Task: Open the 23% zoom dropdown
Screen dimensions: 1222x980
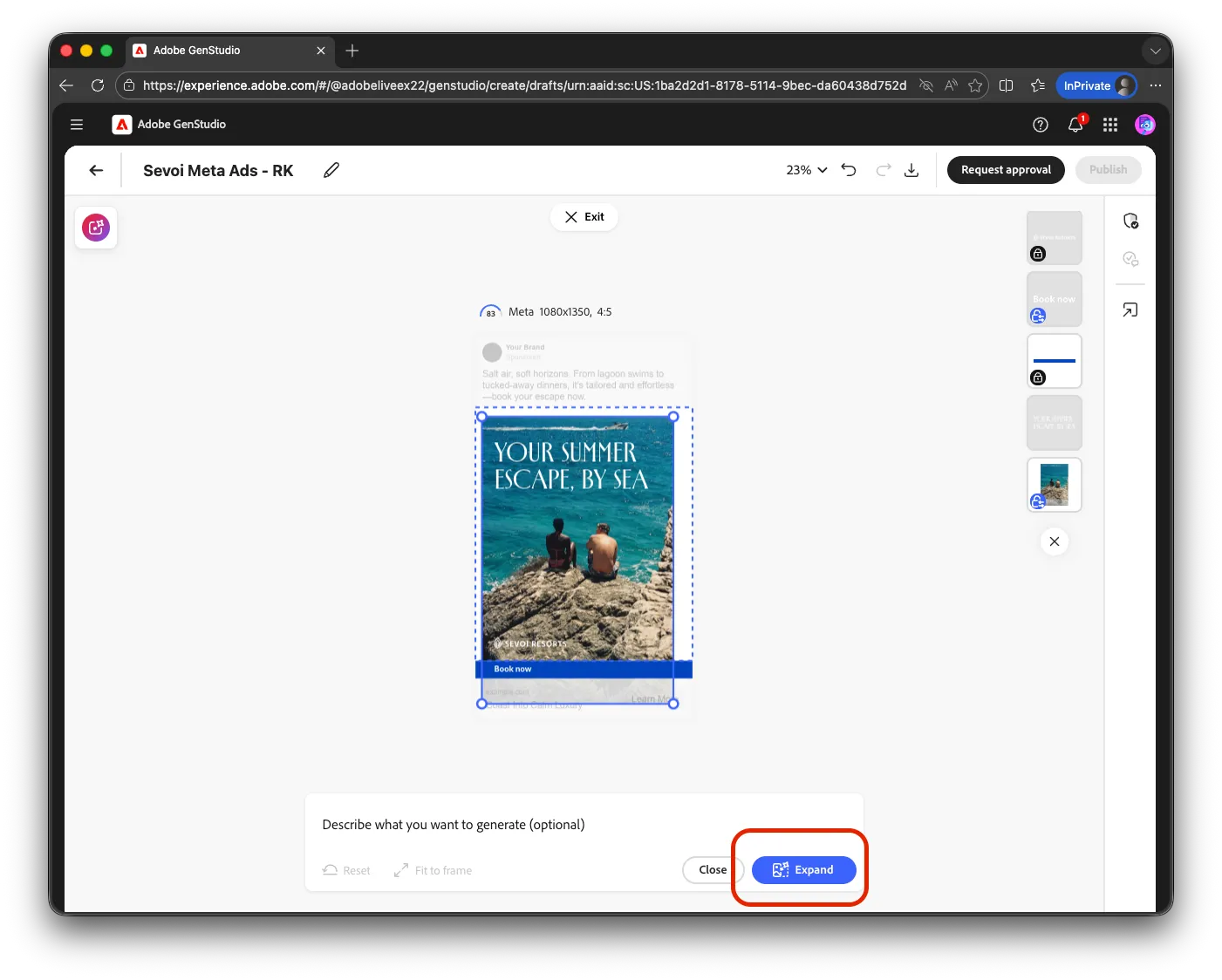Action: (x=807, y=170)
